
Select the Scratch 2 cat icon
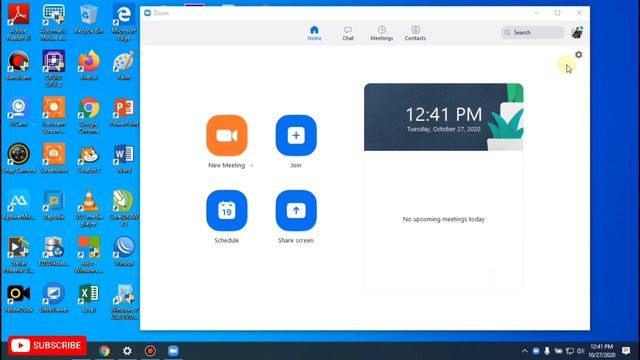click(89, 158)
